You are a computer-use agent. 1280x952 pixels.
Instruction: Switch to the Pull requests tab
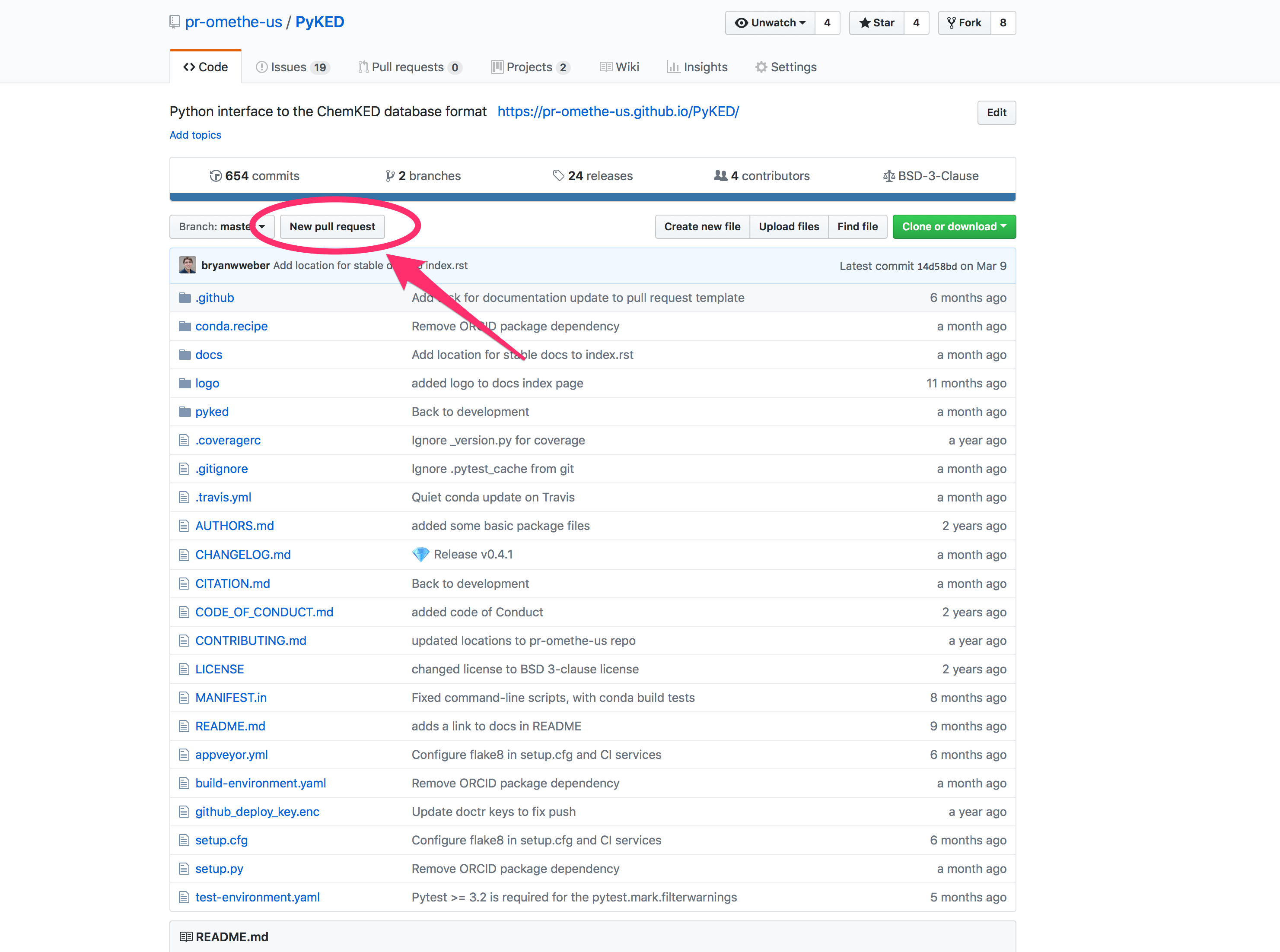pos(410,67)
